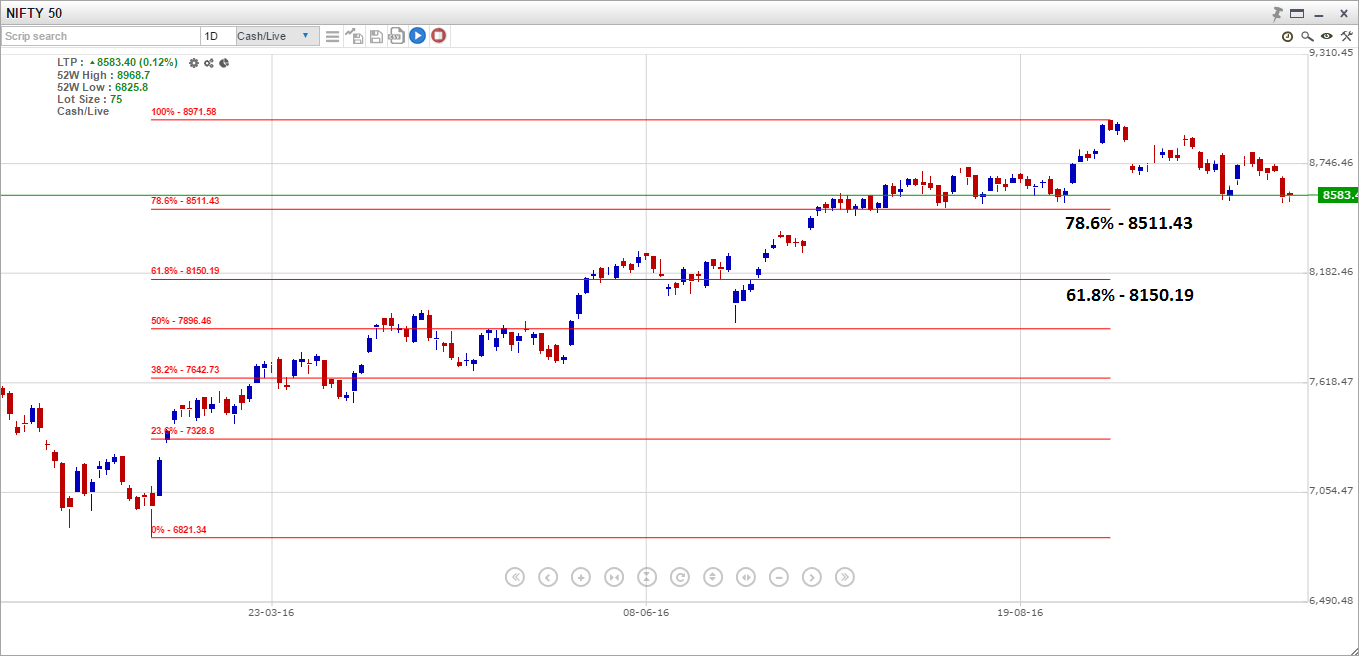Jump to chart end with double-right arrows
This screenshot has height=658, width=1361.
pyautogui.click(x=845, y=577)
